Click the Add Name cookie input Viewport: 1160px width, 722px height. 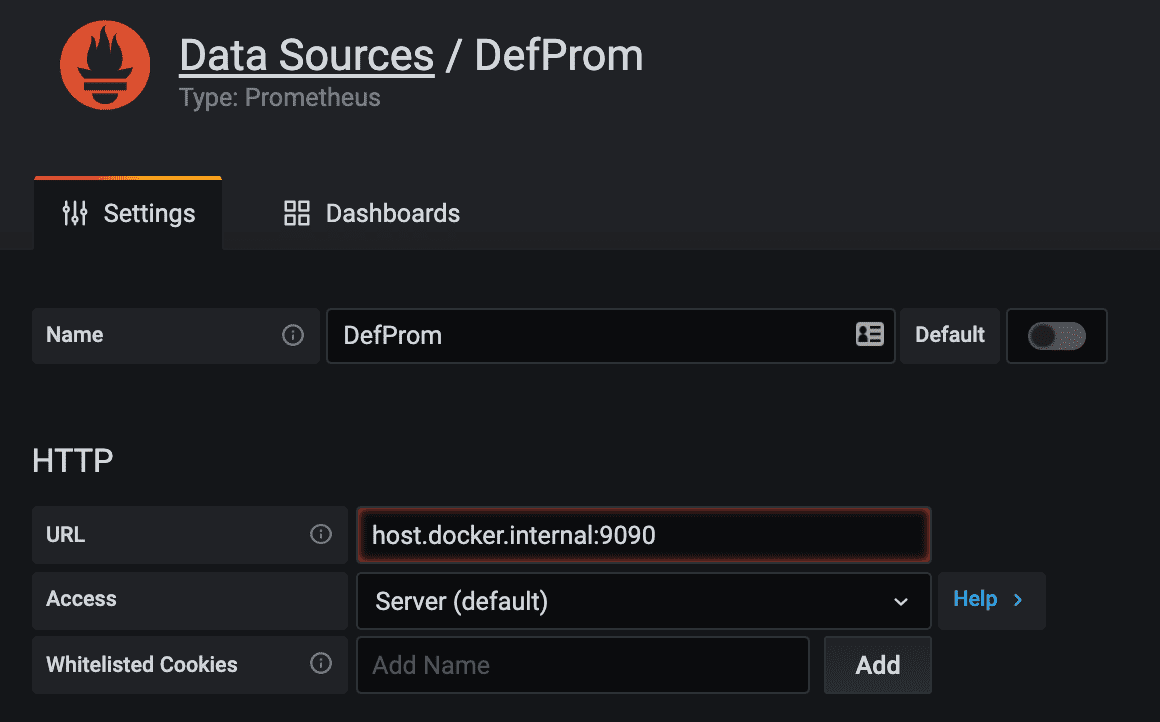[583, 665]
